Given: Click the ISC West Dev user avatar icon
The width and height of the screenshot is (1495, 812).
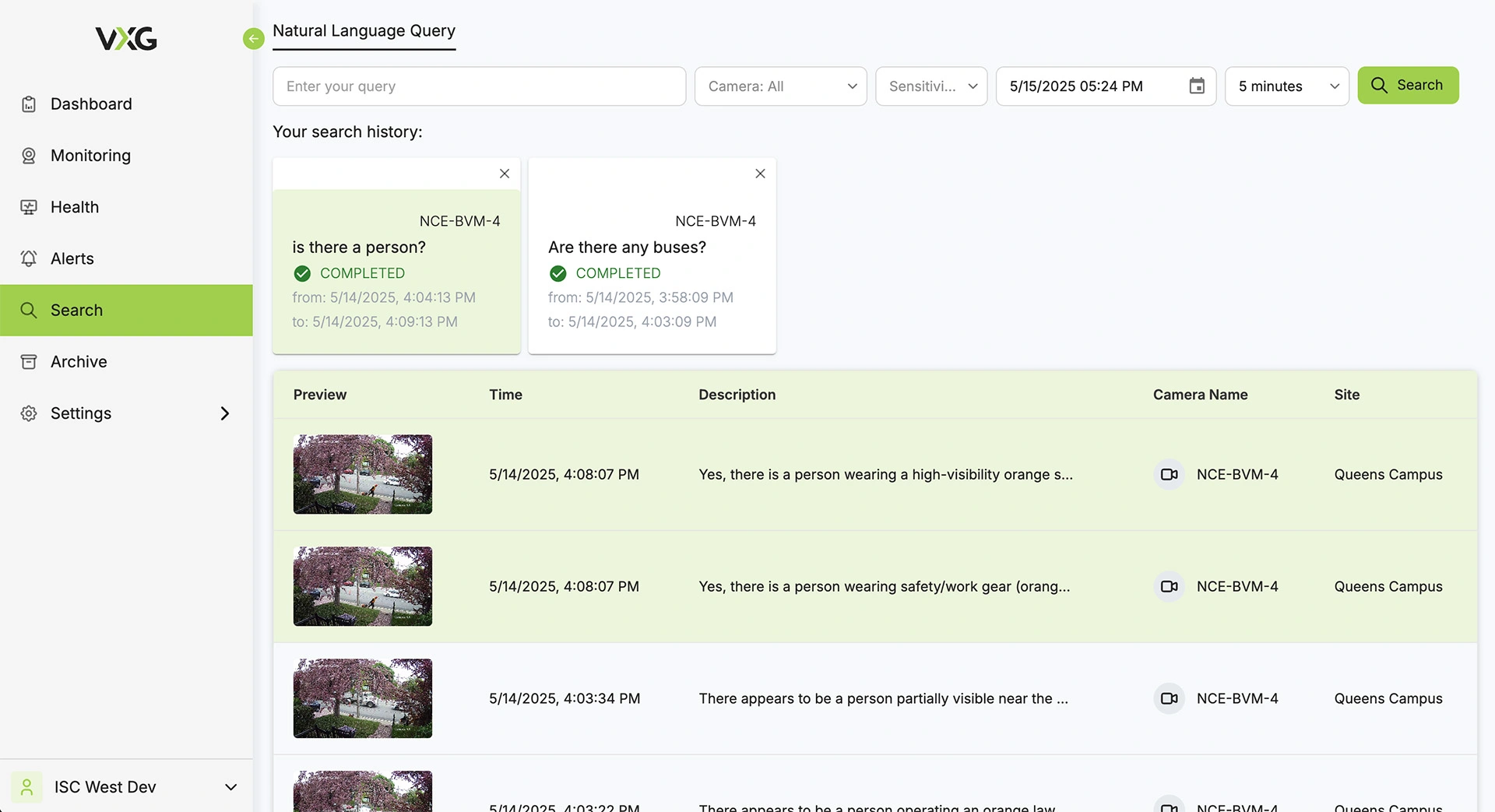Looking at the screenshot, I should tap(27, 787).
